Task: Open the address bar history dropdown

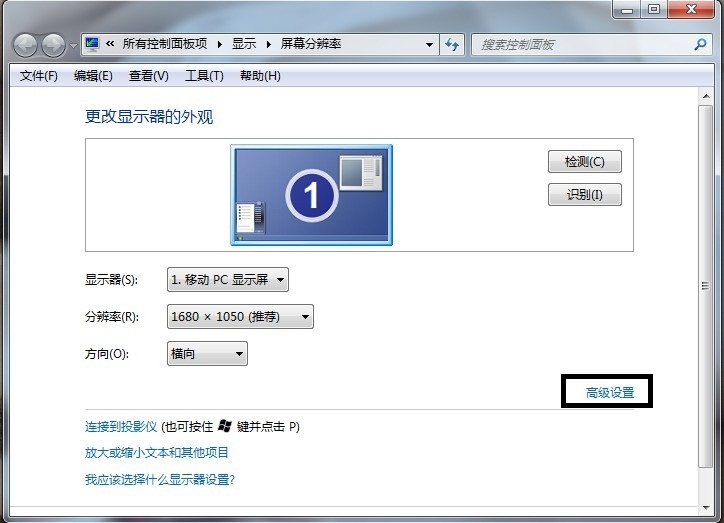Action: coord(429,45)
